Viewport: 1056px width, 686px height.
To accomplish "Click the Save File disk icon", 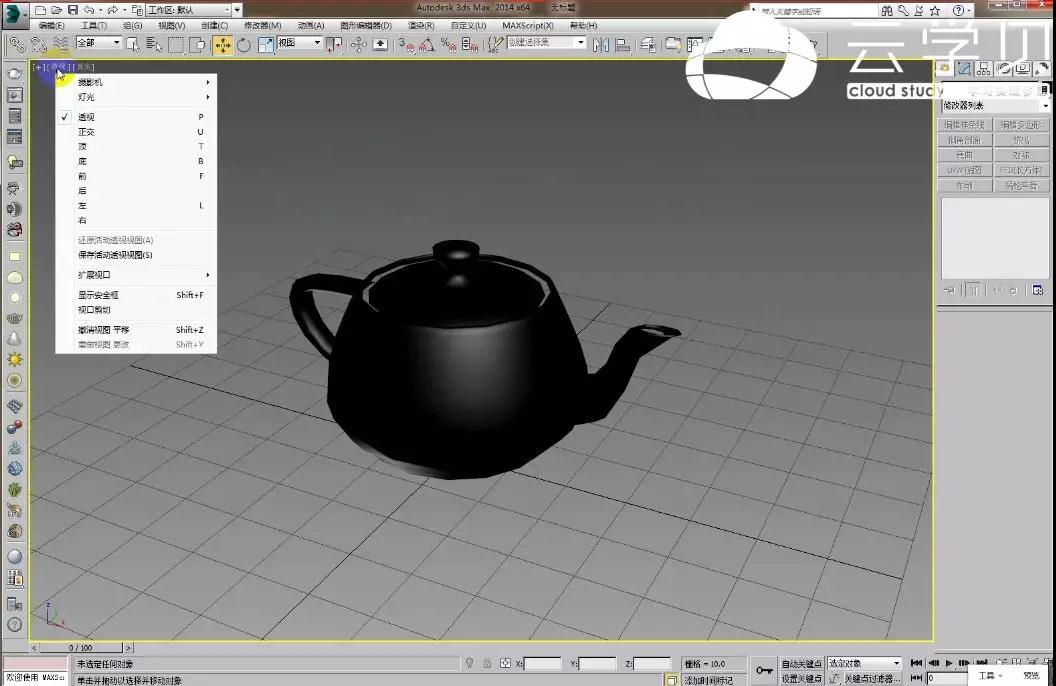I will pyautogui.click(x=73, y=10).
